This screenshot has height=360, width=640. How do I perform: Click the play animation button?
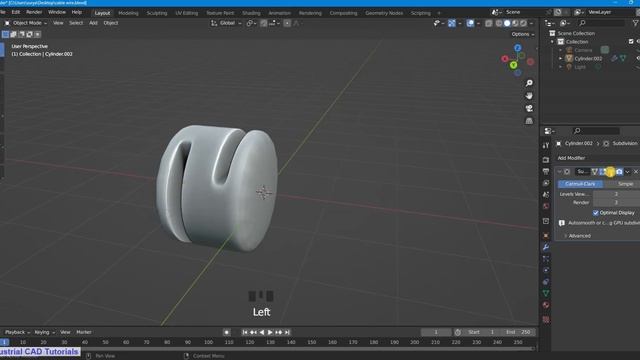[x=270, y=333]
